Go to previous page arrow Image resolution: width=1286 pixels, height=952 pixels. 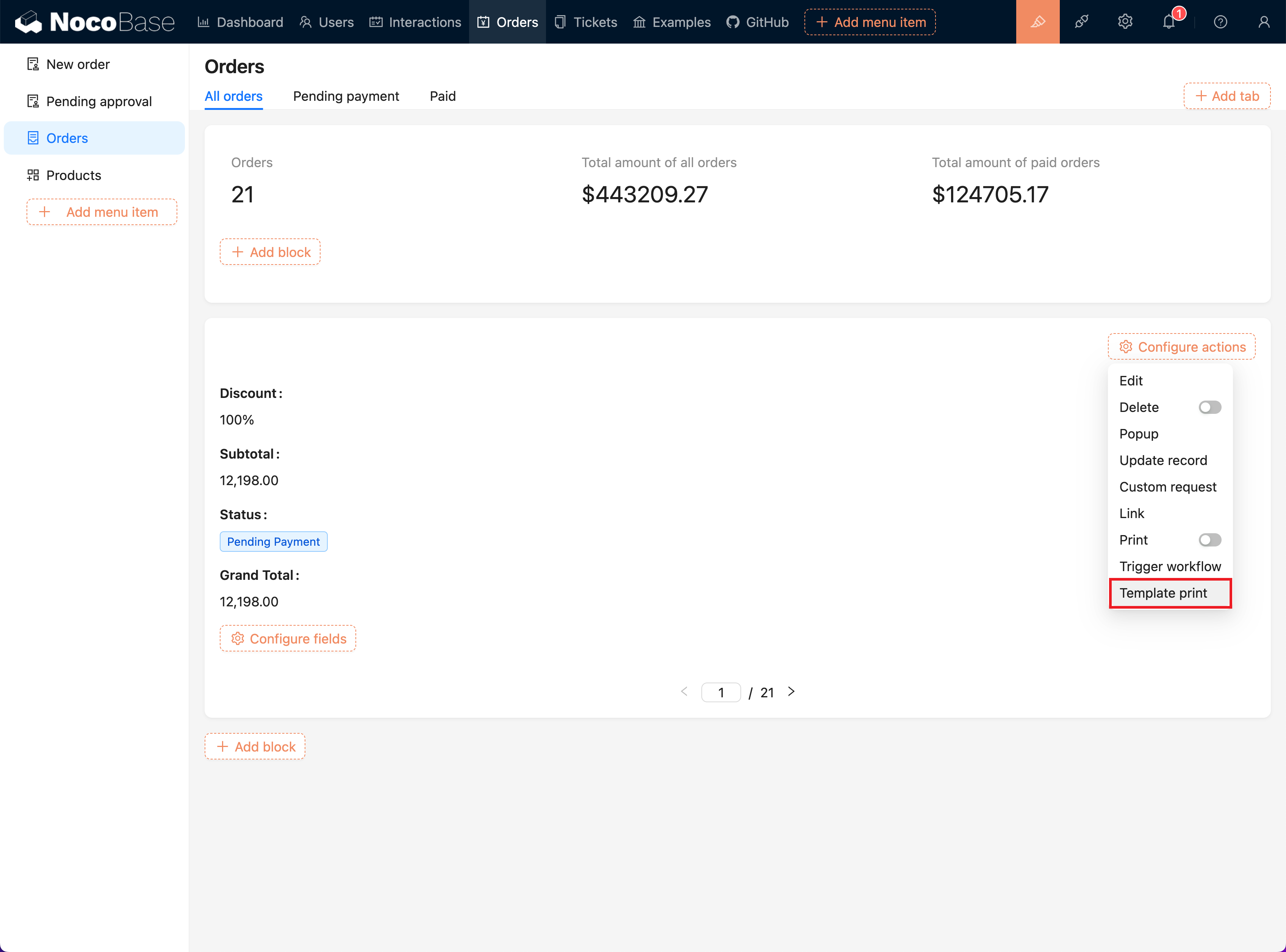(x=684, y=692)
